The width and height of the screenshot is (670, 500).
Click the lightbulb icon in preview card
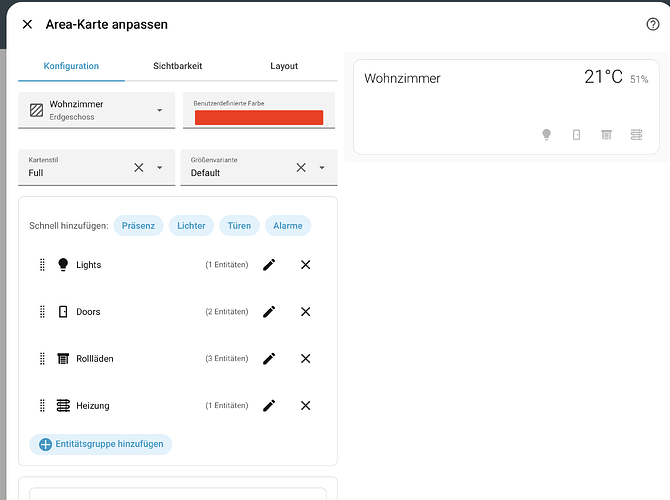pyautogui.click(x=547, y=135)
